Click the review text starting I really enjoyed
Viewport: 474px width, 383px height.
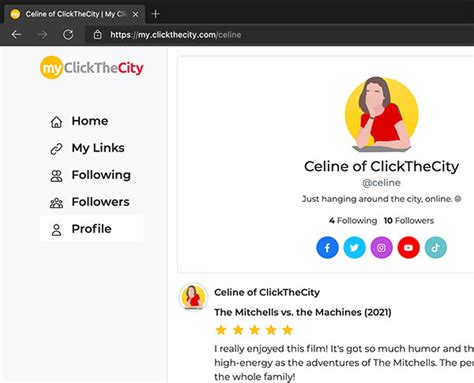click(344, 363)
